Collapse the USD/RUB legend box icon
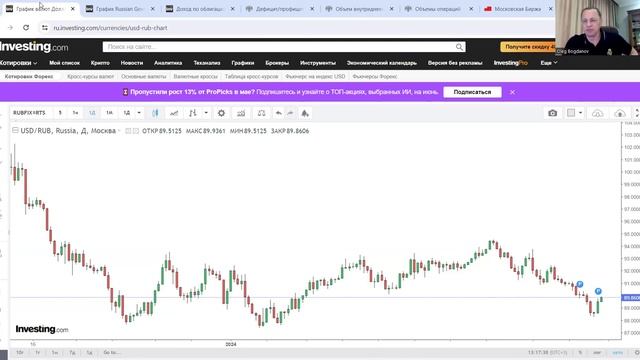Screen dimensions: 640x360 pyautogui.click(x=15, y=131)
